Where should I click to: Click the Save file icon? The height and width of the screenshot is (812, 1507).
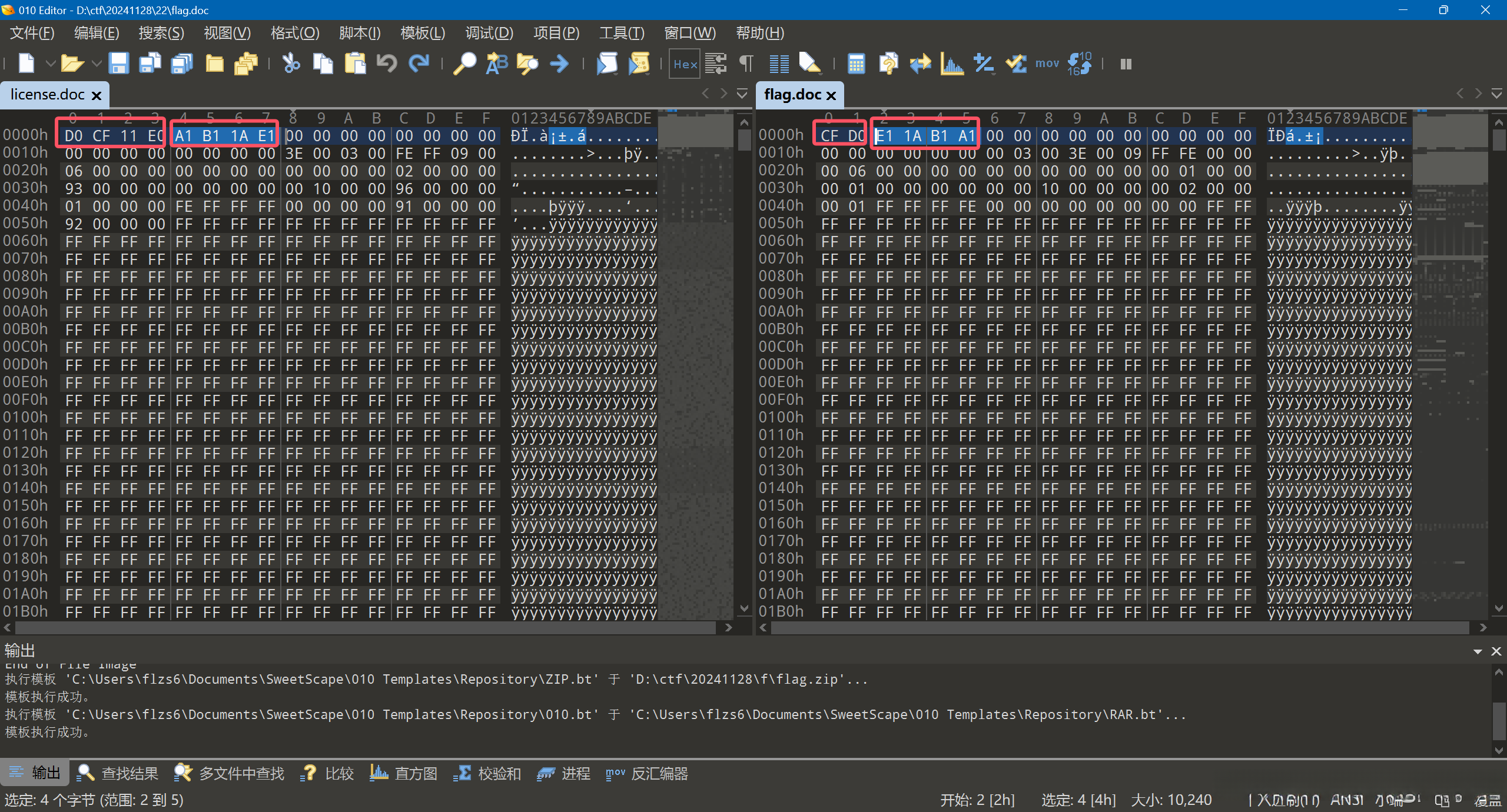(118, 64)
